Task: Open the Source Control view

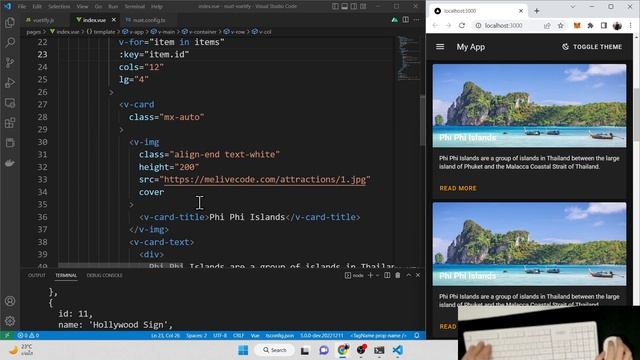Action: (x=10, y=62)
